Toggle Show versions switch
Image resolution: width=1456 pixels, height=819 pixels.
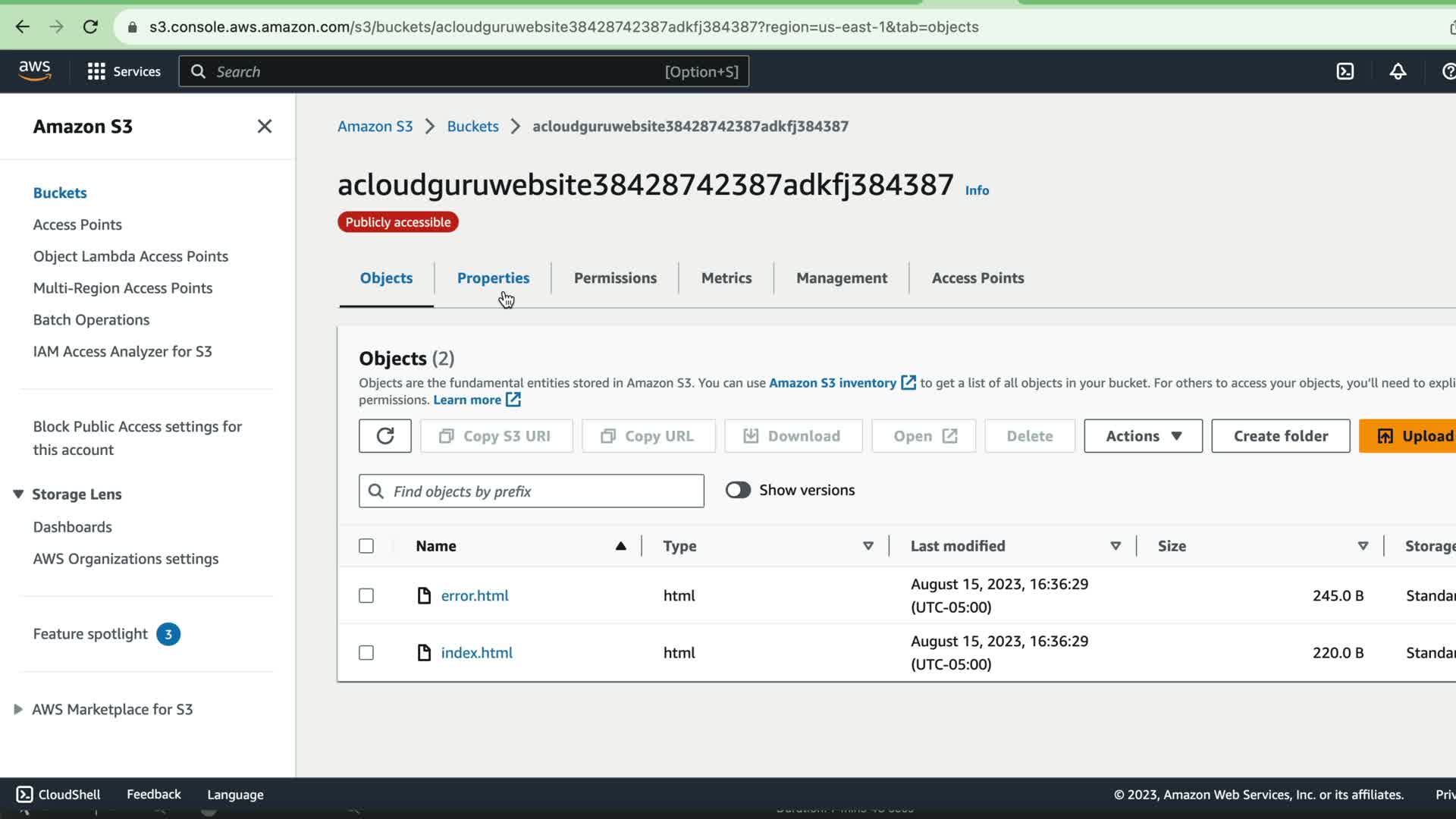click(x=737, y=490)
